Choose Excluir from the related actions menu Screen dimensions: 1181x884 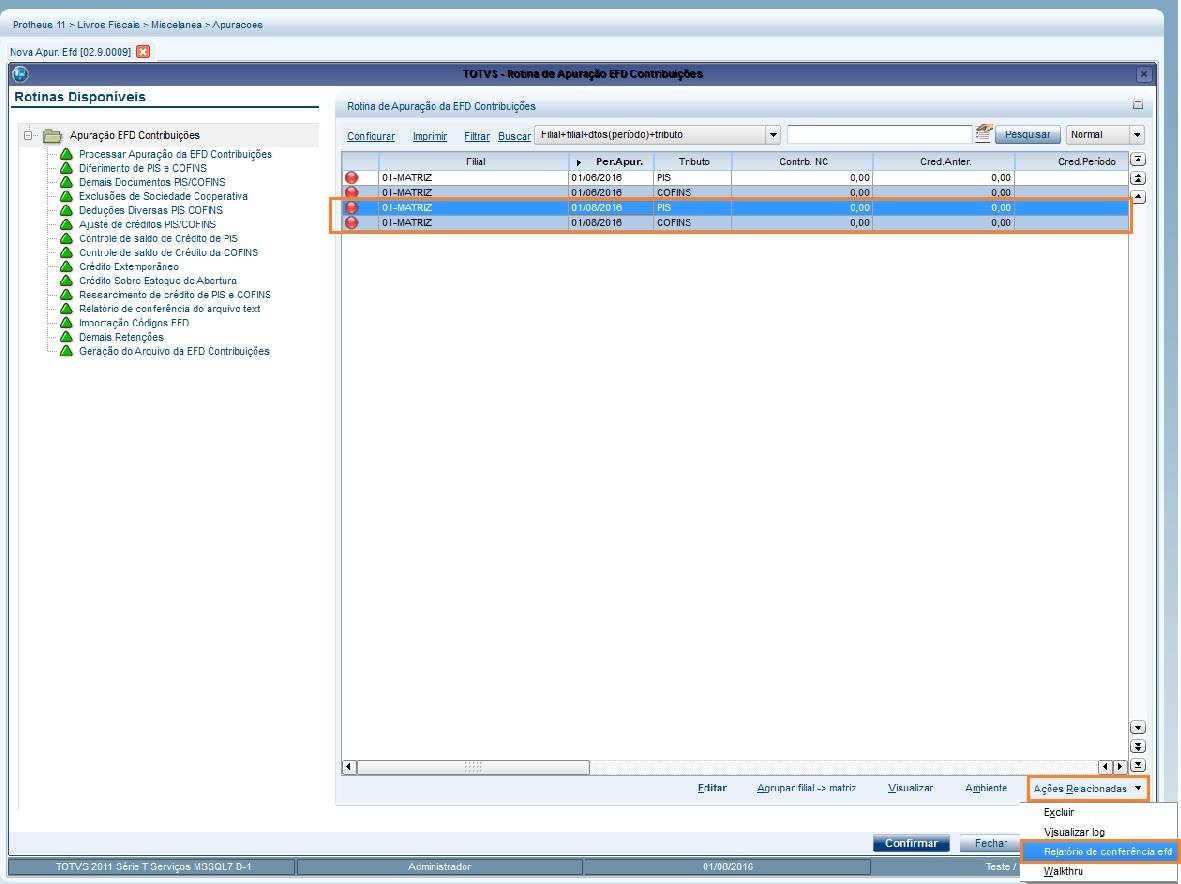[x=1059, y=812]
